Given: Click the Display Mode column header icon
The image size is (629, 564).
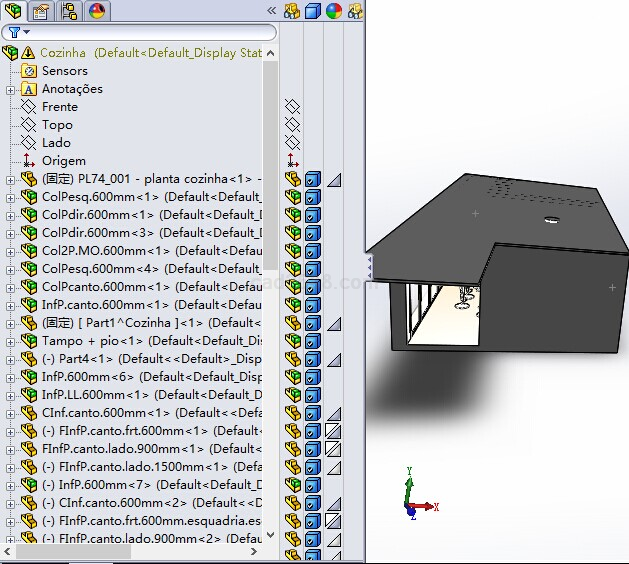Looking at the screenshot, I should (x=313, y=11).
